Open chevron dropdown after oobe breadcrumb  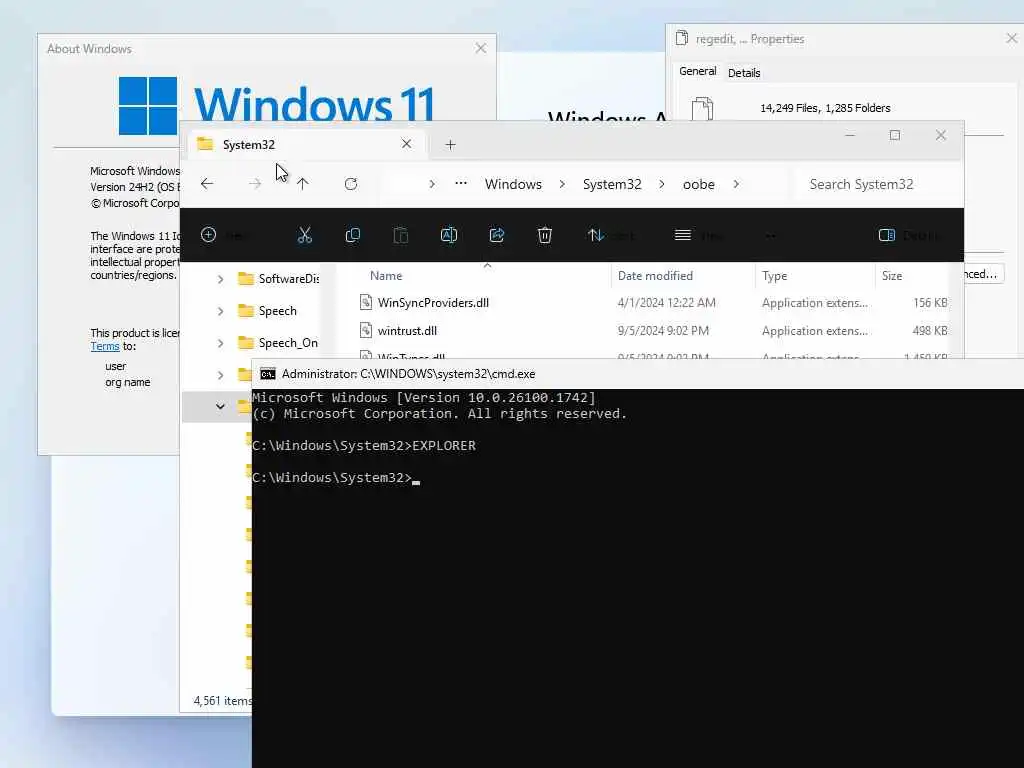click(x=736, y=184)
